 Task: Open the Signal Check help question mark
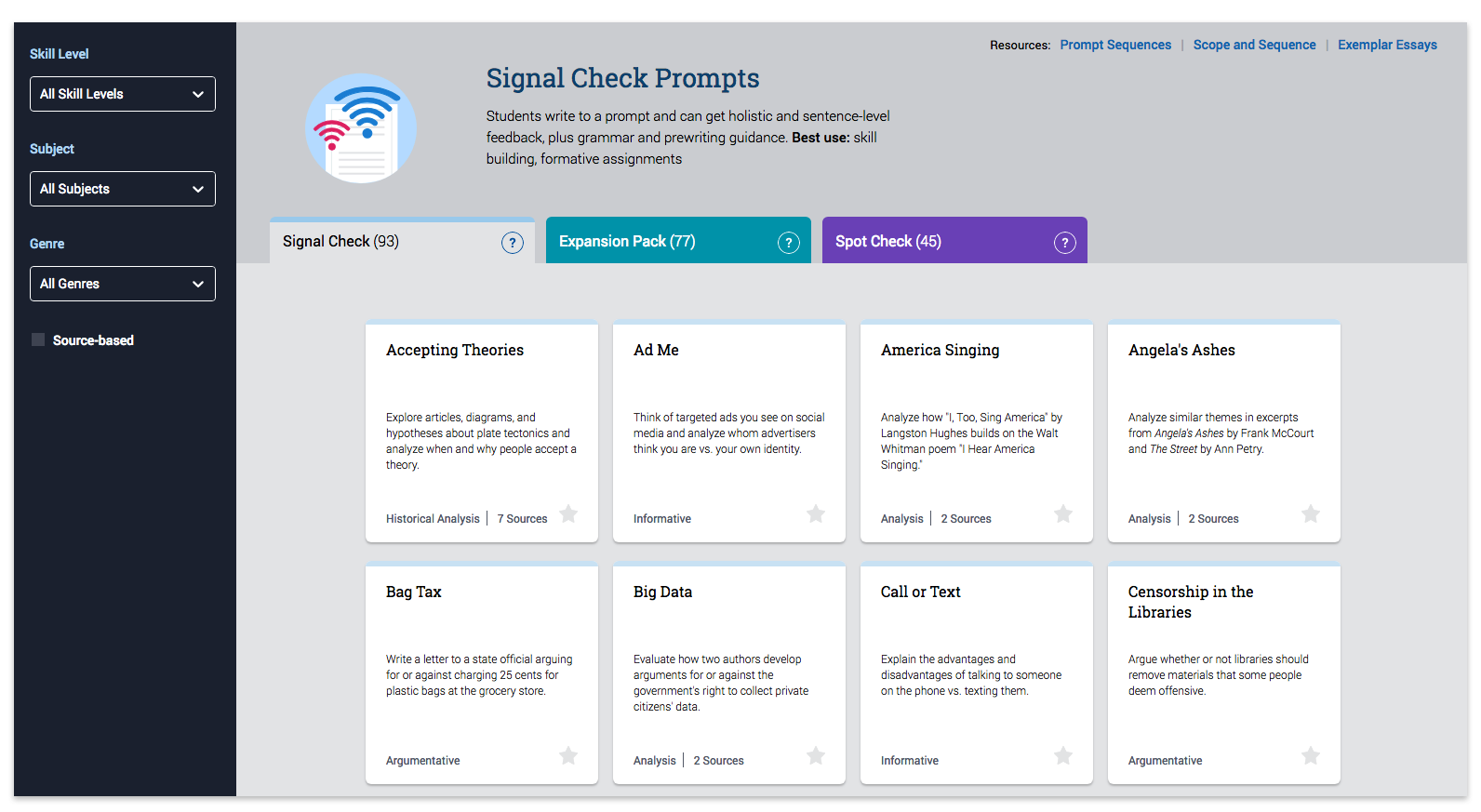pyautogui.click(x=513, y=243)
